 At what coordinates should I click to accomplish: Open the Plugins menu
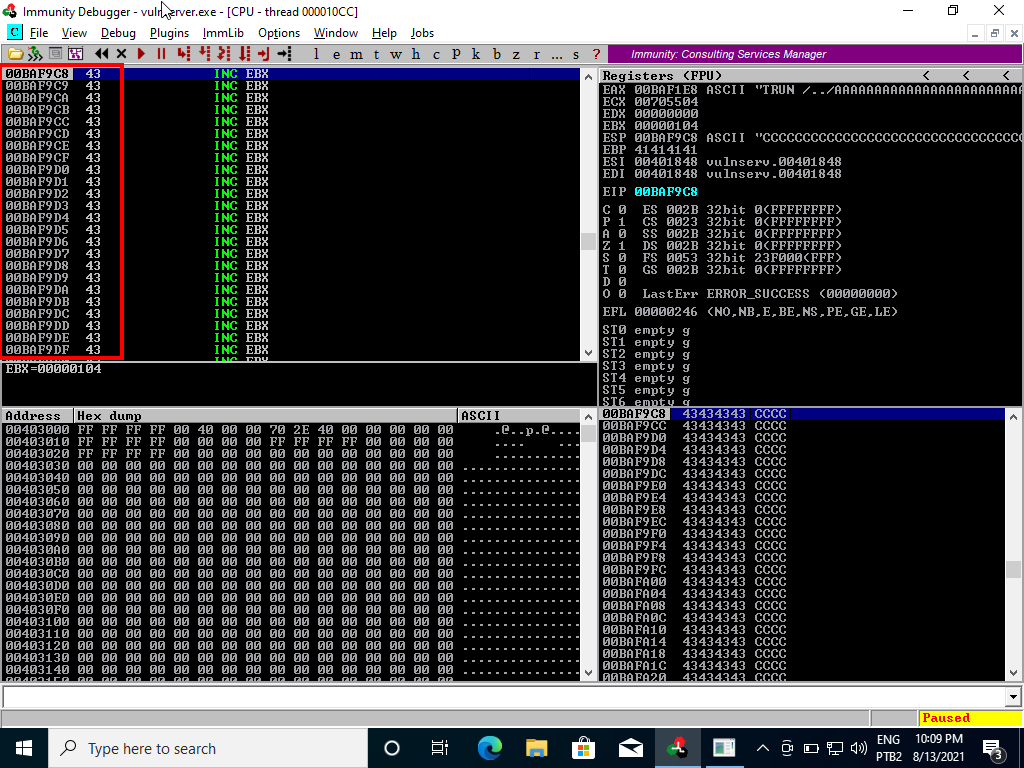pyautogui.click(x=169, y=33)
